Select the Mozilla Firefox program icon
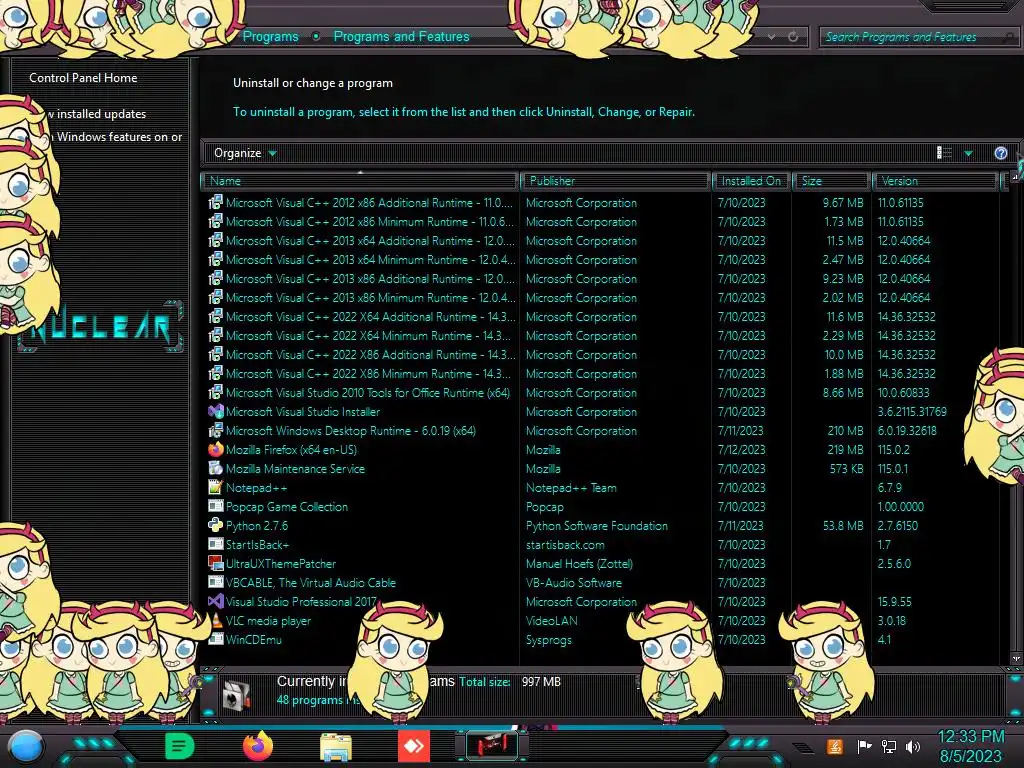 (x=216, y=449)
